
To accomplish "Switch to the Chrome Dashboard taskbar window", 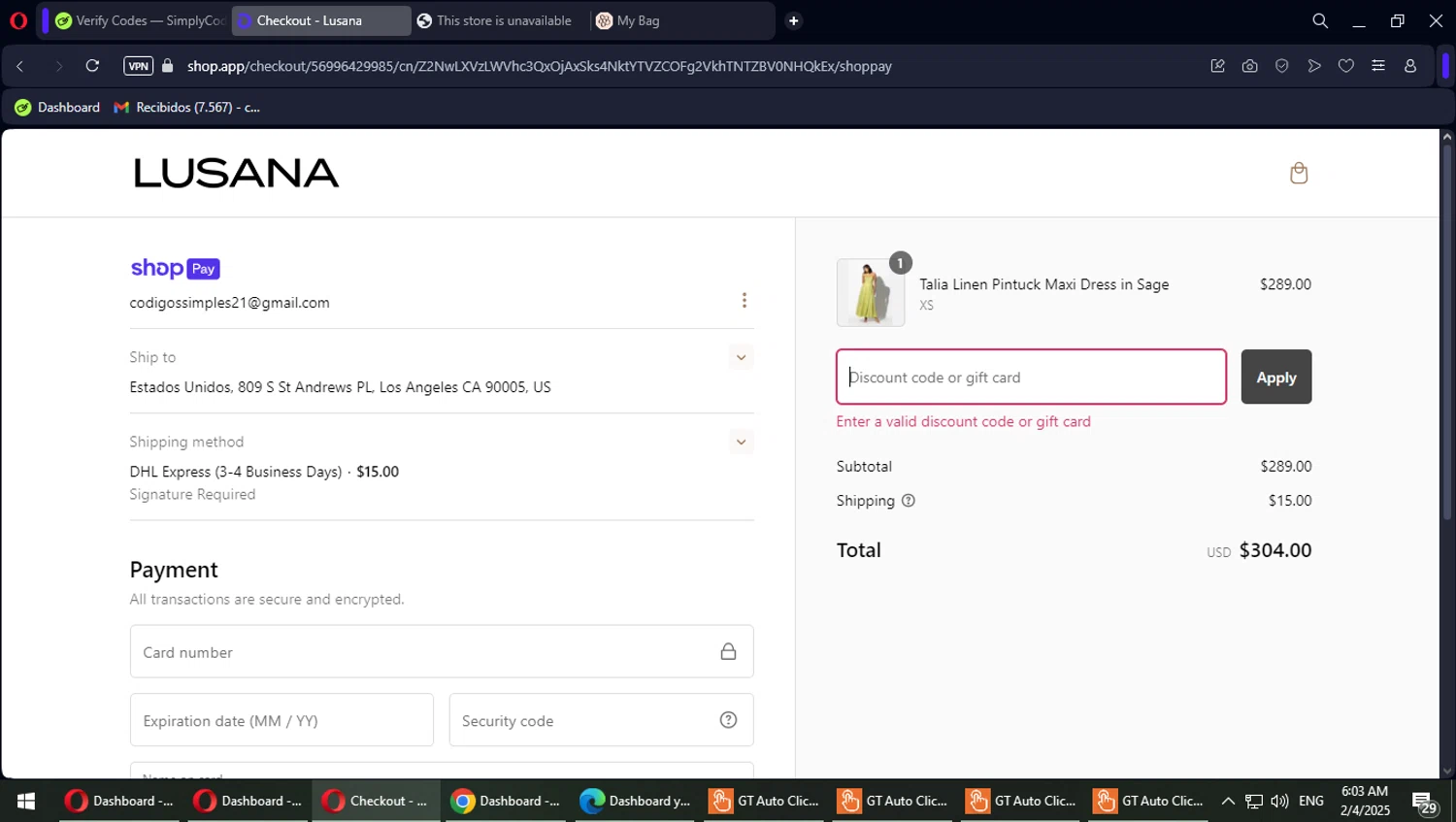I will click(505, 801).
